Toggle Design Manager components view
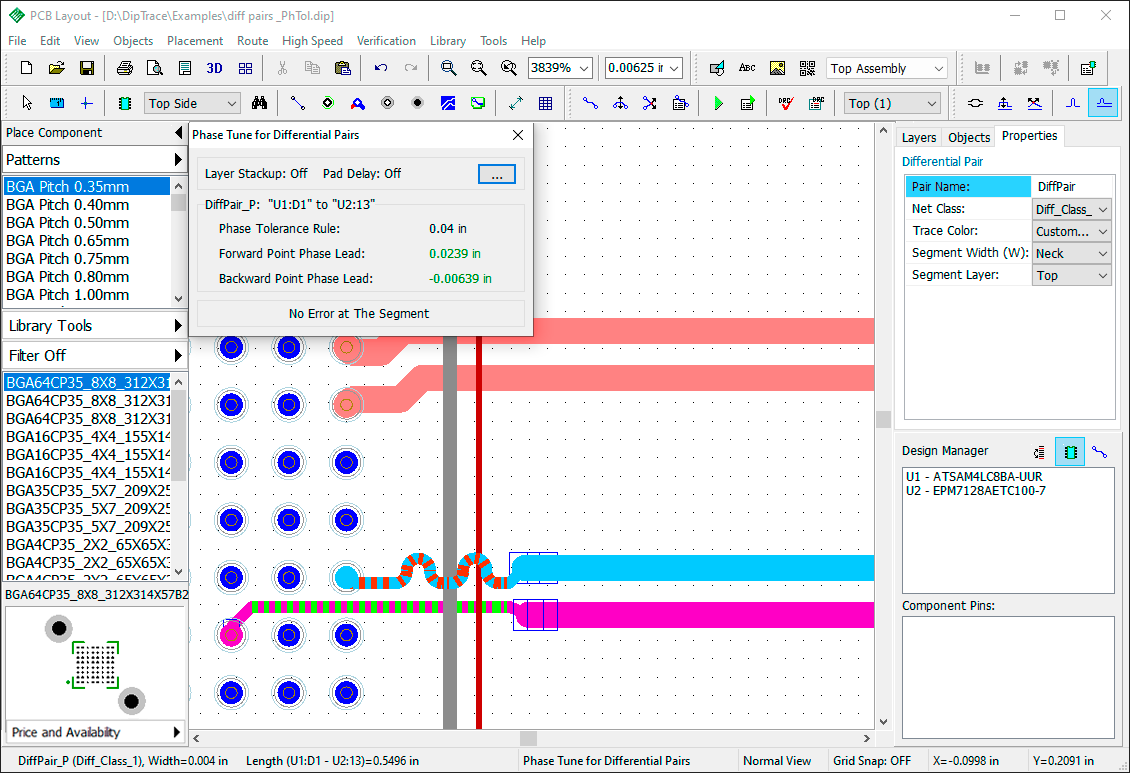This screenshot has height=773, width=1130. (x=1070, y=452)
